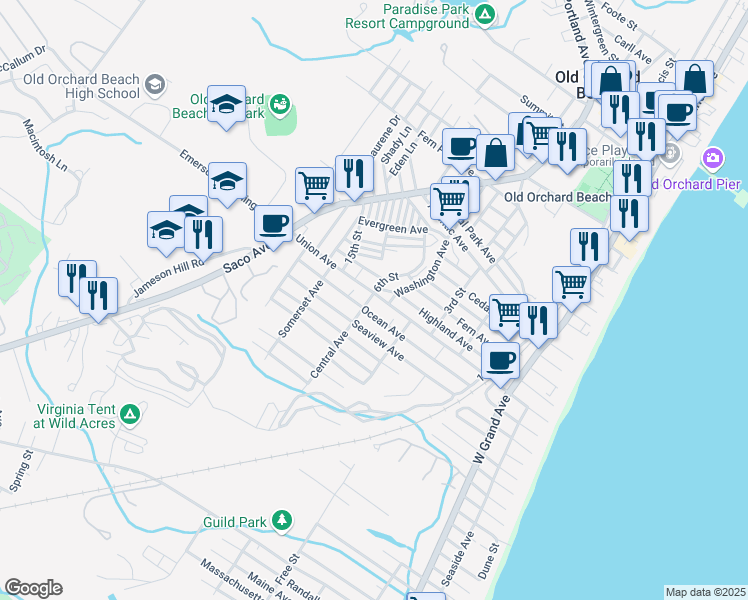Viewport: 748px width, 600px height.
Task: Select the Union Ave street label
Action: 316,251
